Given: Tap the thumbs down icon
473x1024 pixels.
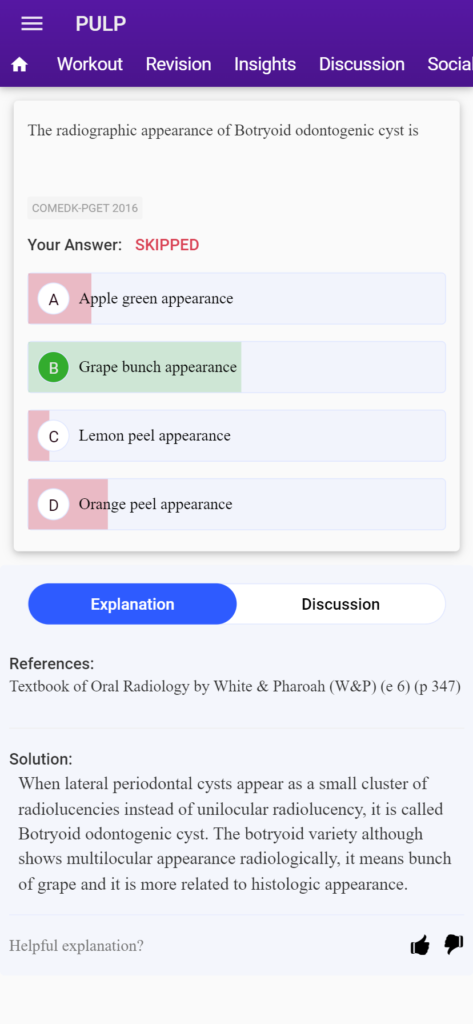Looking at the screenshot, I should pyautogui.click(x=454, y=944).
